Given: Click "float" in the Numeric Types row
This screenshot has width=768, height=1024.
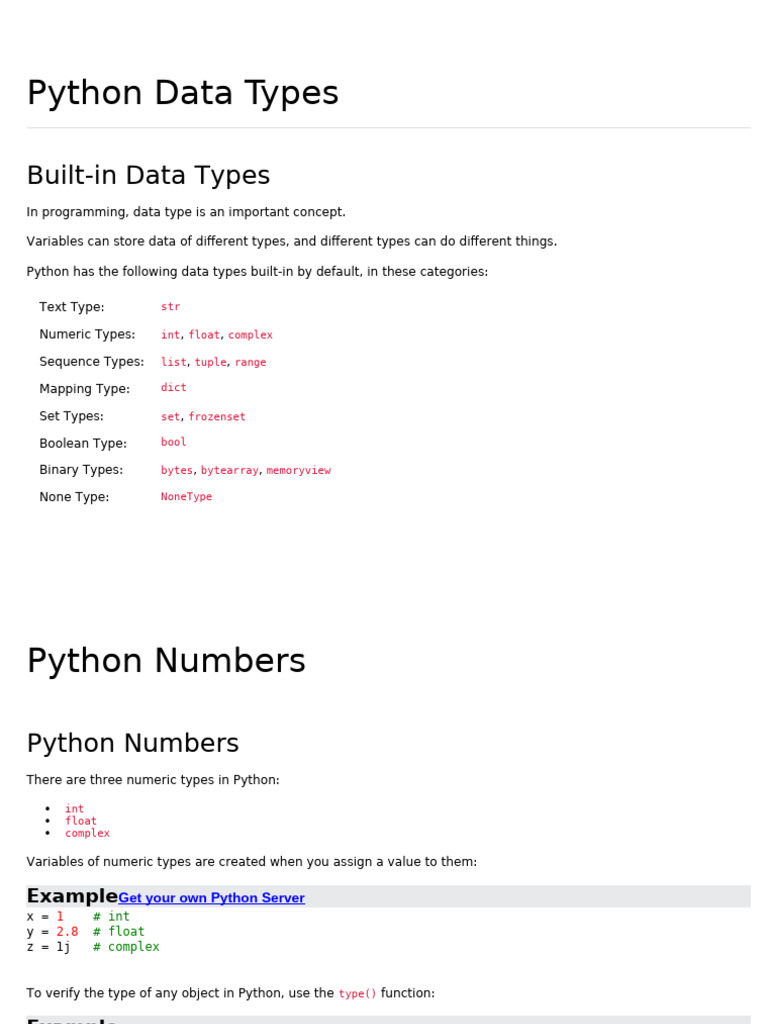Looking at the screenshot, I should click(x=204, y=335).
